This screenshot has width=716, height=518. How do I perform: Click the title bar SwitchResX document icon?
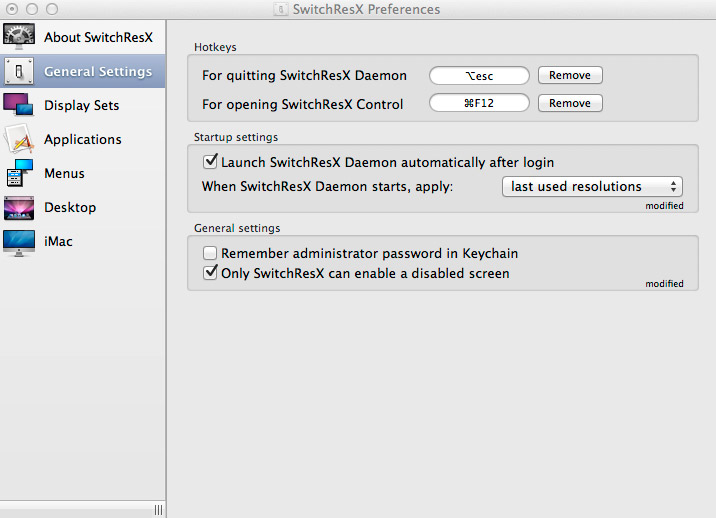point(281,9)
